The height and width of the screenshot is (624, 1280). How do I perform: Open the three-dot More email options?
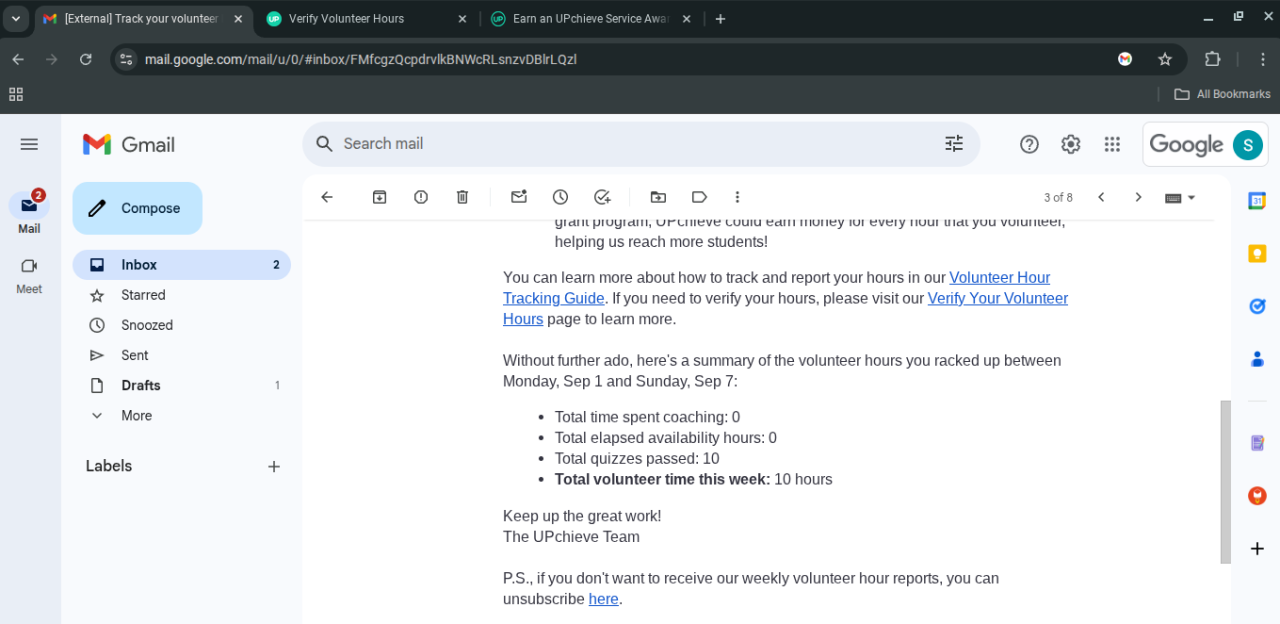[x=737, y=197]
